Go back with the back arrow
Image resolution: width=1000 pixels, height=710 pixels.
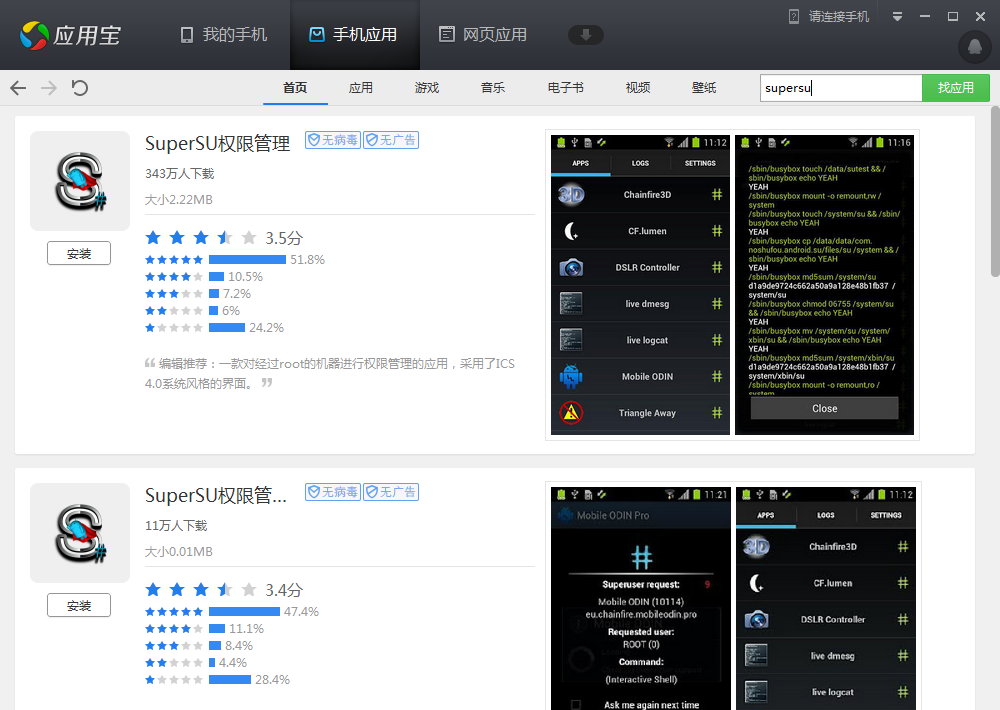pyautogui.click(x=18, y=87)
